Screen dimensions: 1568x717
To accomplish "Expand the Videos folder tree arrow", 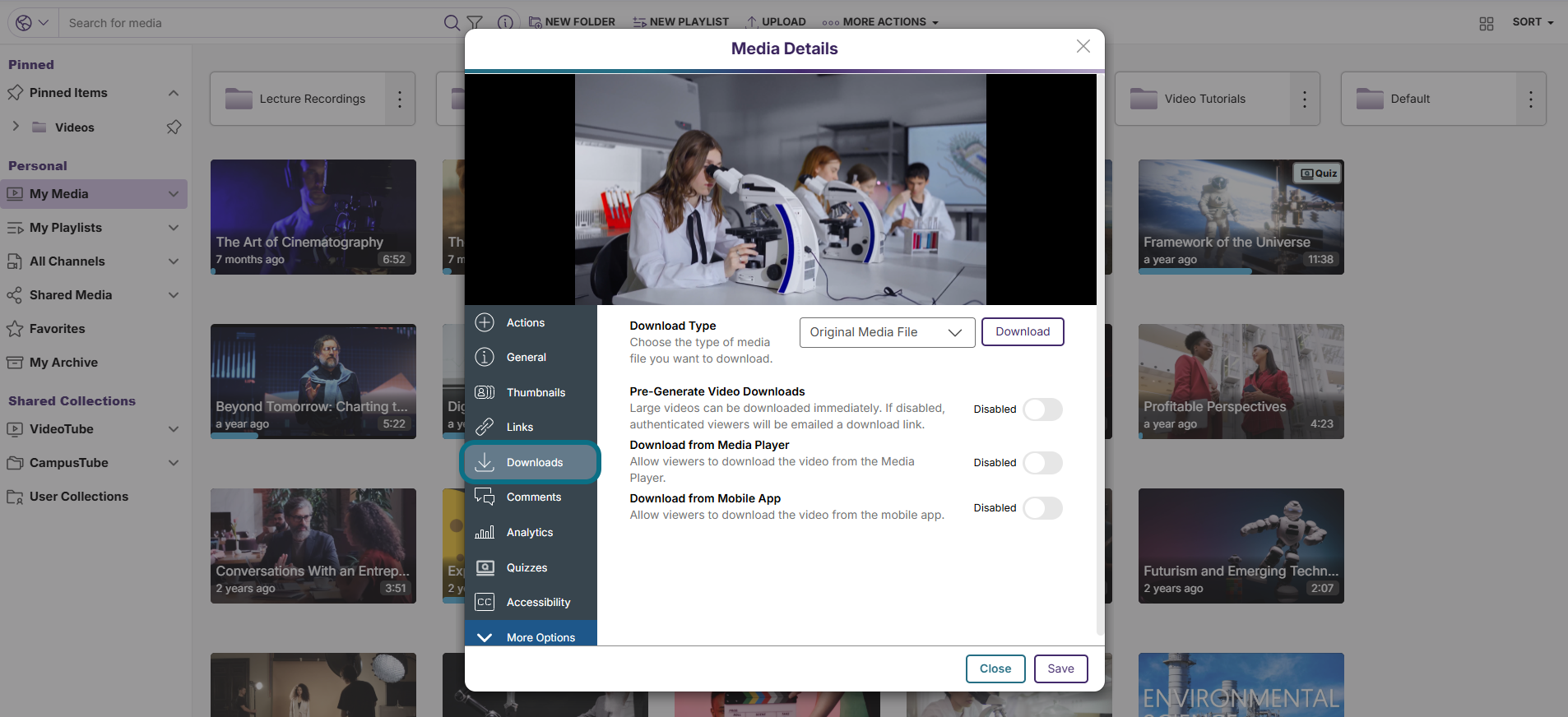I will 16,127.
